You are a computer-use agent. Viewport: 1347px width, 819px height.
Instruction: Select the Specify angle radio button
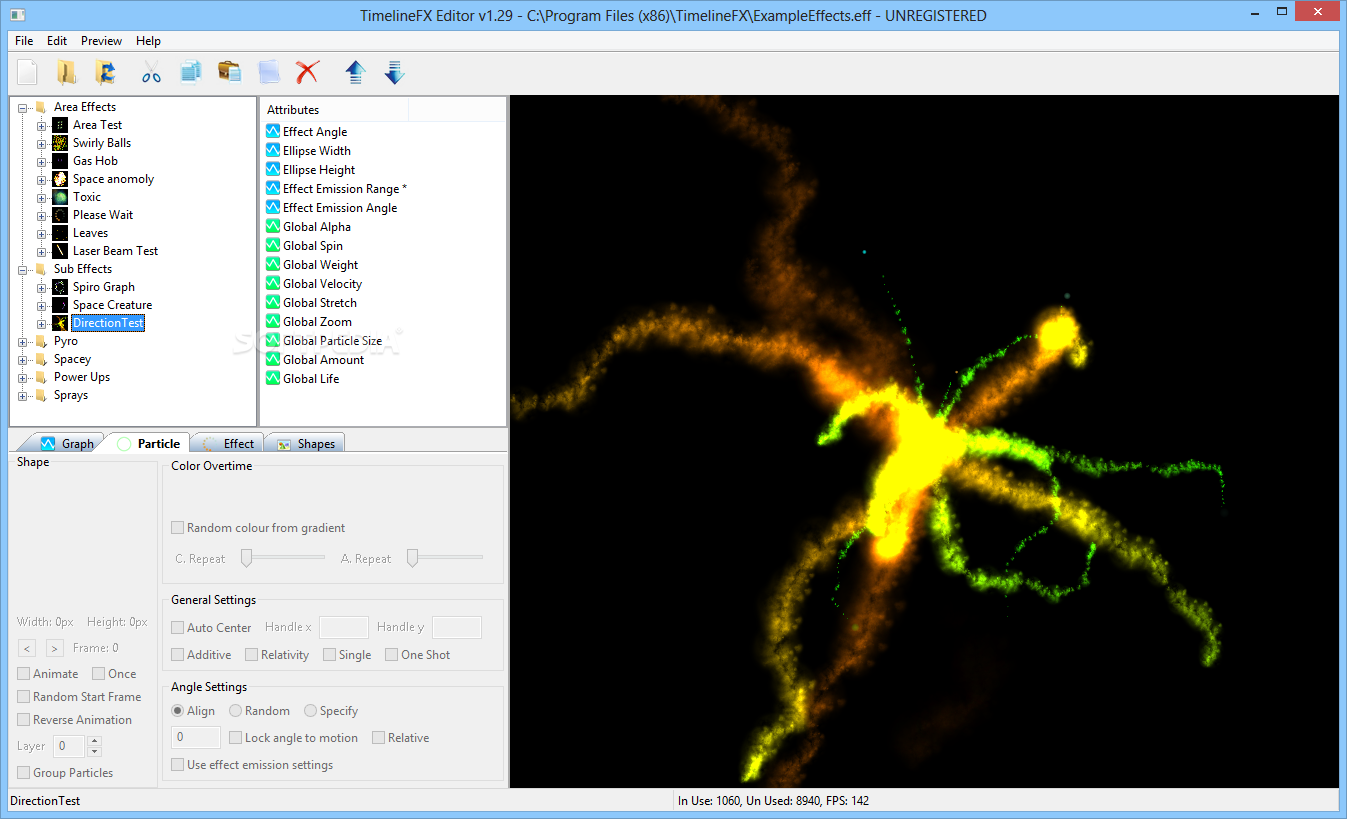coord(310,711)
